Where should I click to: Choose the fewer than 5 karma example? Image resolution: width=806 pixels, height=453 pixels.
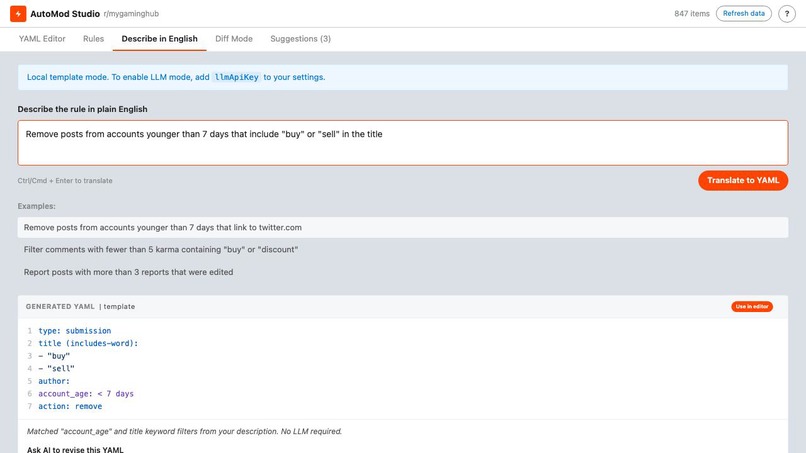click(402, 249)
